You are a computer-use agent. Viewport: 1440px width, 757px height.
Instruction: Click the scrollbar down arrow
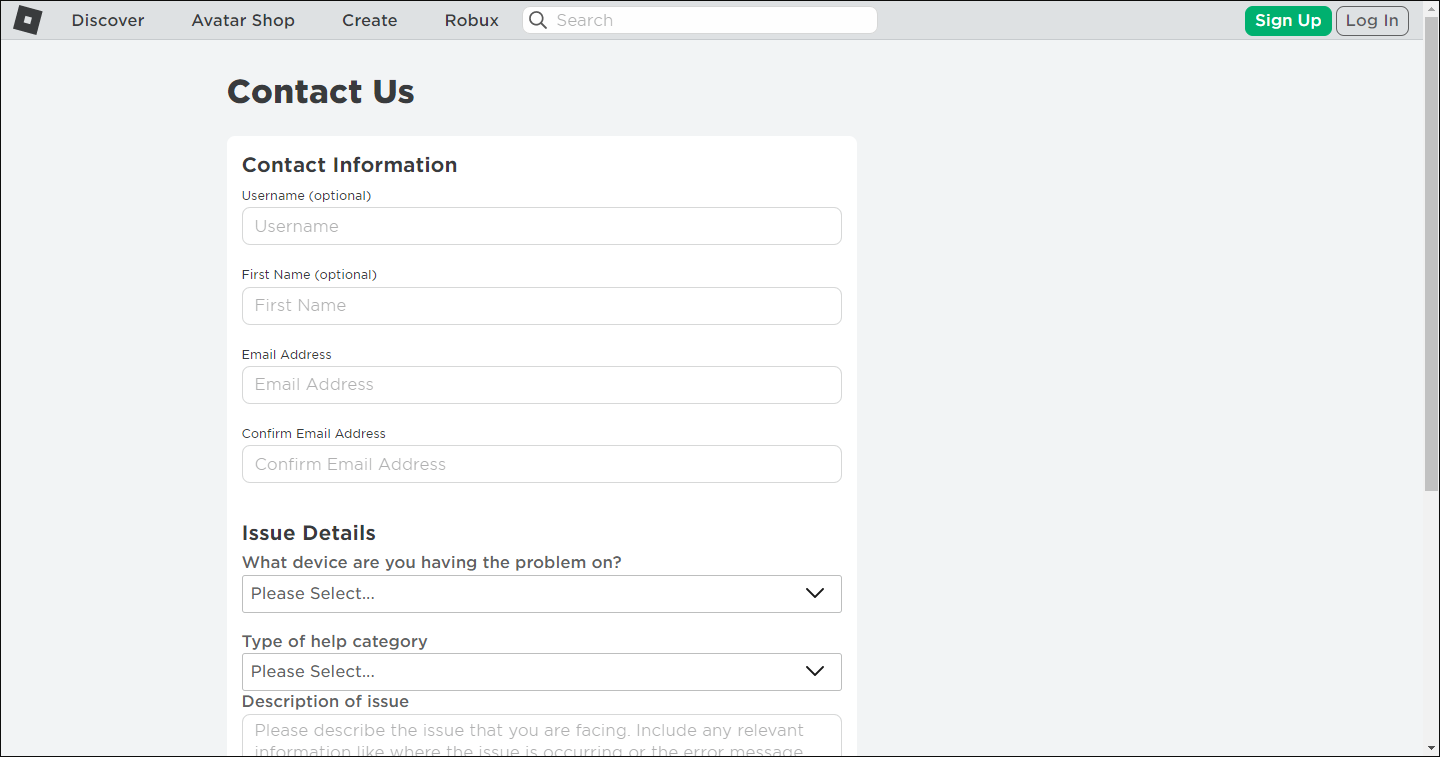[1431, 747]
